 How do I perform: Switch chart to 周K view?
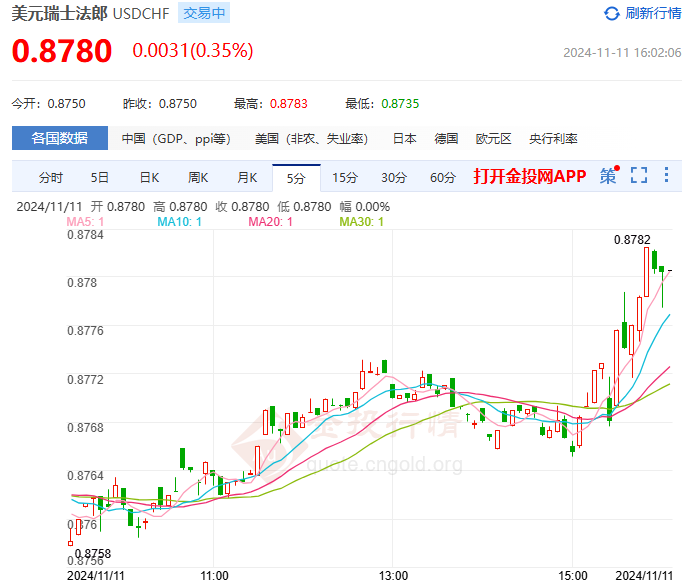point(198,177)
